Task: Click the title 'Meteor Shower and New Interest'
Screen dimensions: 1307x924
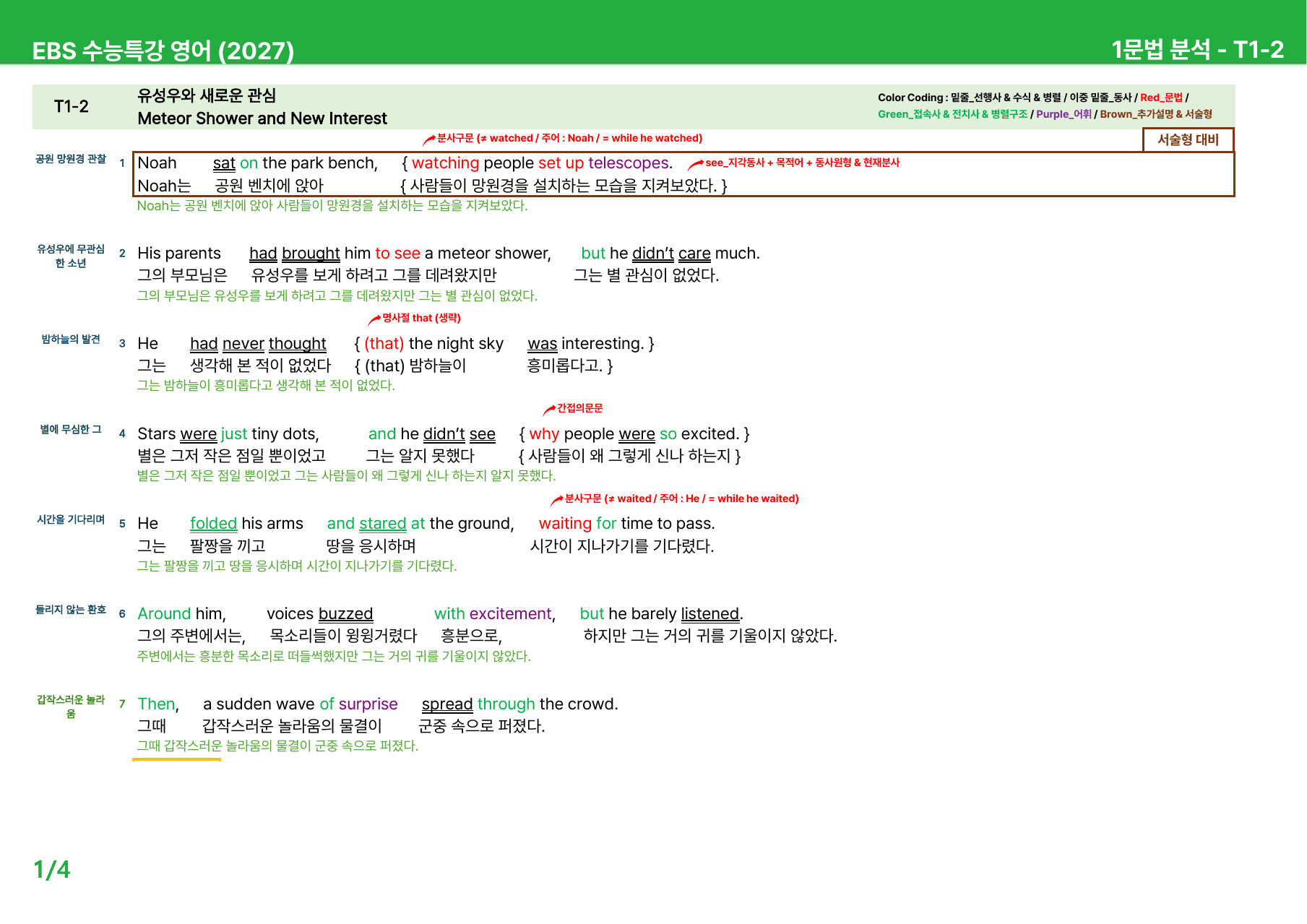Action: (262, 118)
